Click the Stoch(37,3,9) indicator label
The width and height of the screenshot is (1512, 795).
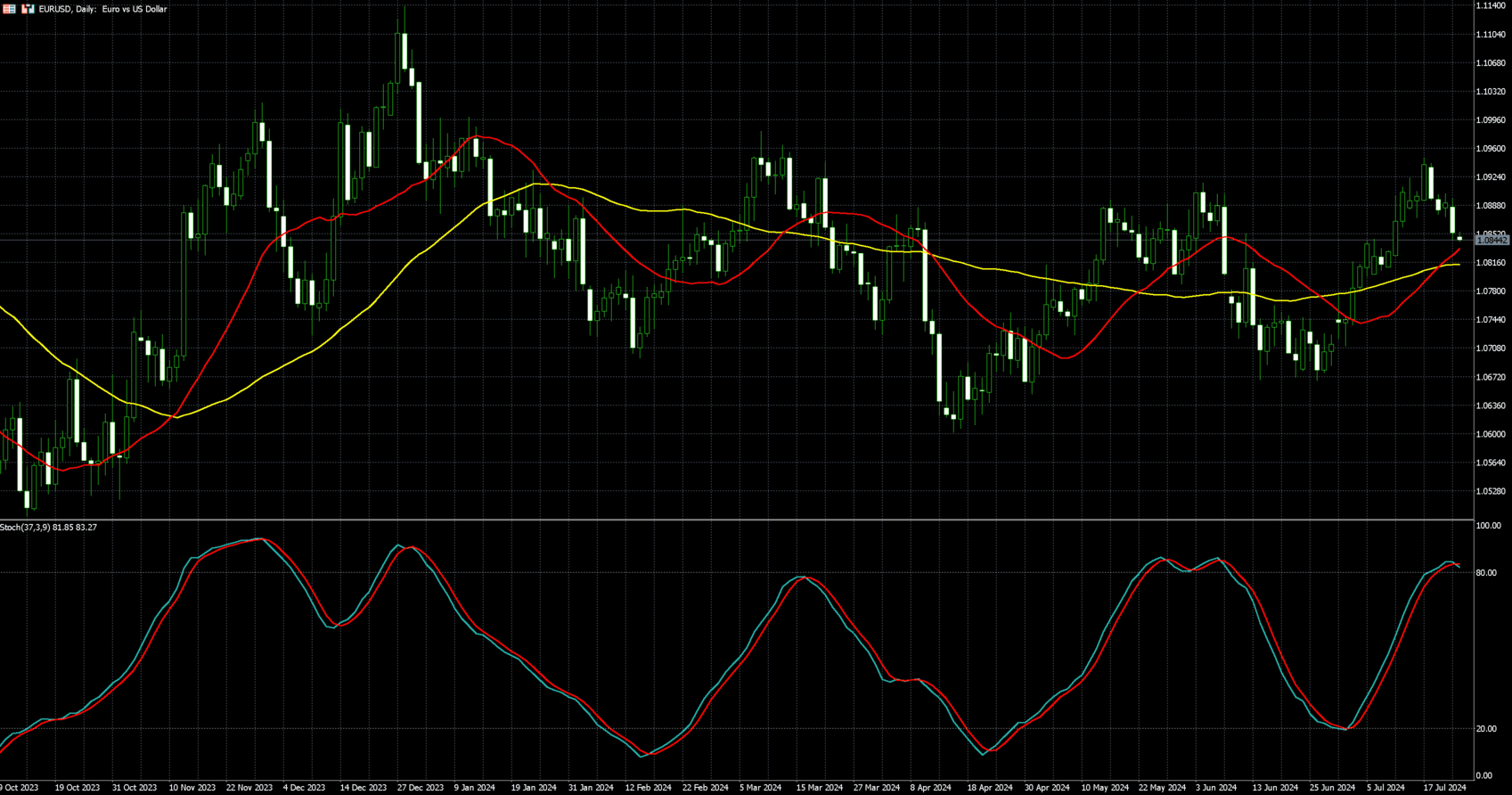[48, 528]
